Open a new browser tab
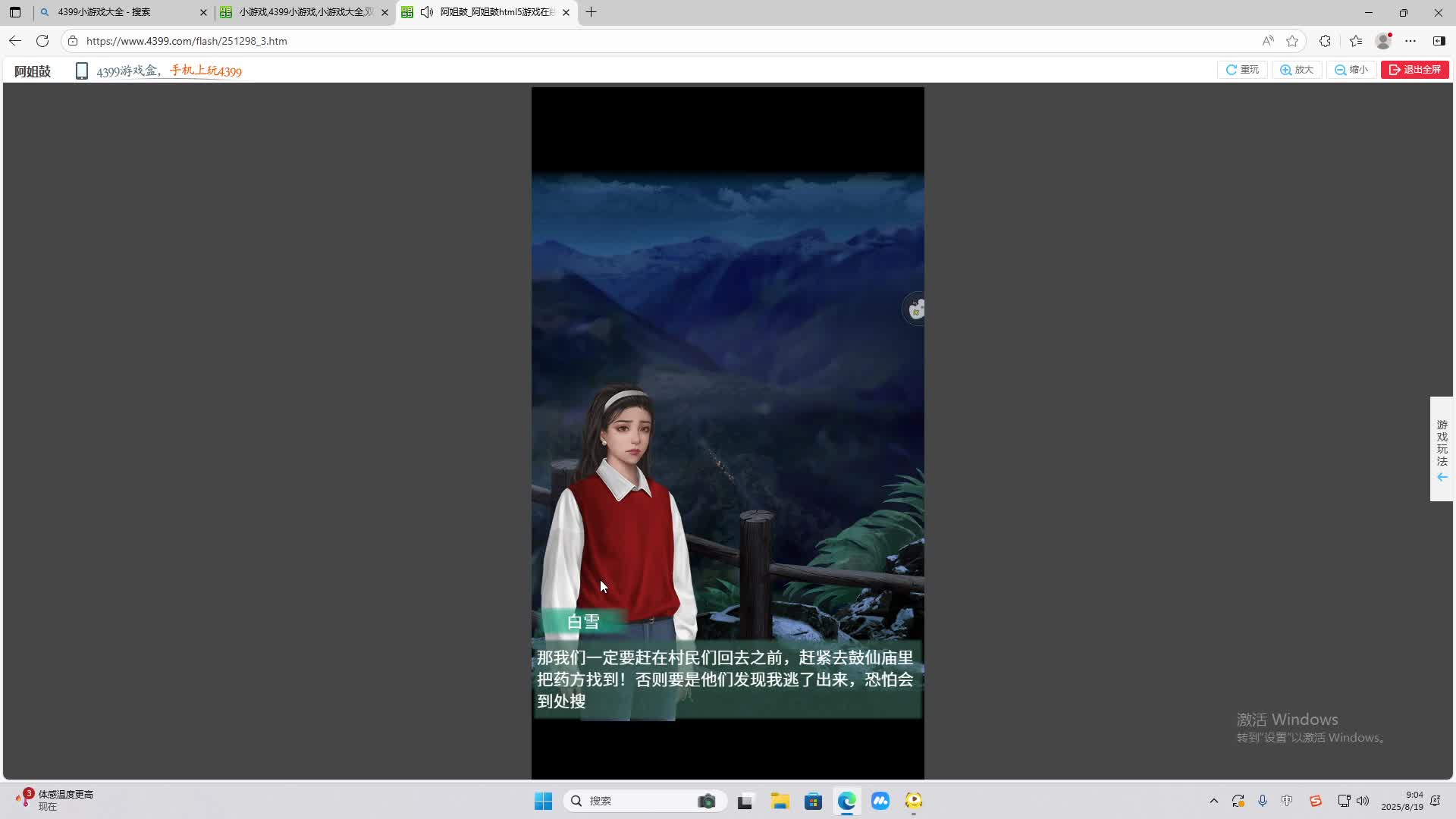This screenshot has width=1456, height=819. (x=591, y=12)
